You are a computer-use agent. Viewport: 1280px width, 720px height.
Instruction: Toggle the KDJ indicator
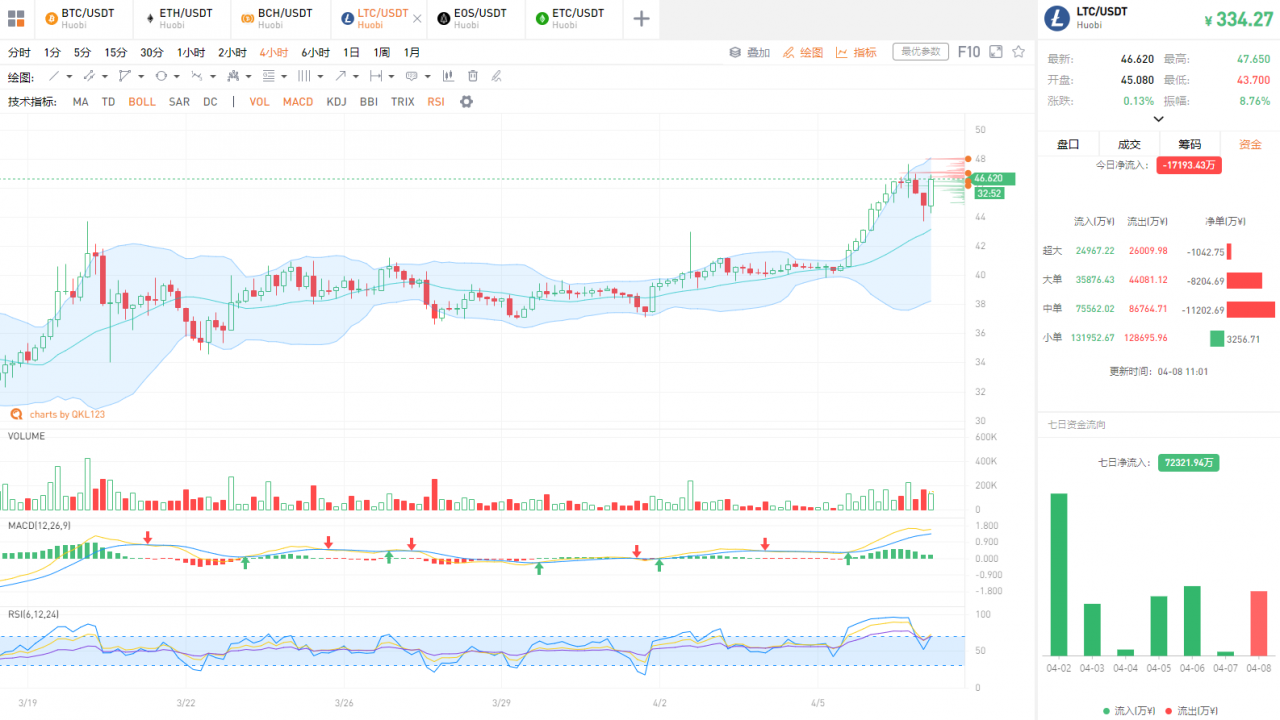[x=336, y=102]
